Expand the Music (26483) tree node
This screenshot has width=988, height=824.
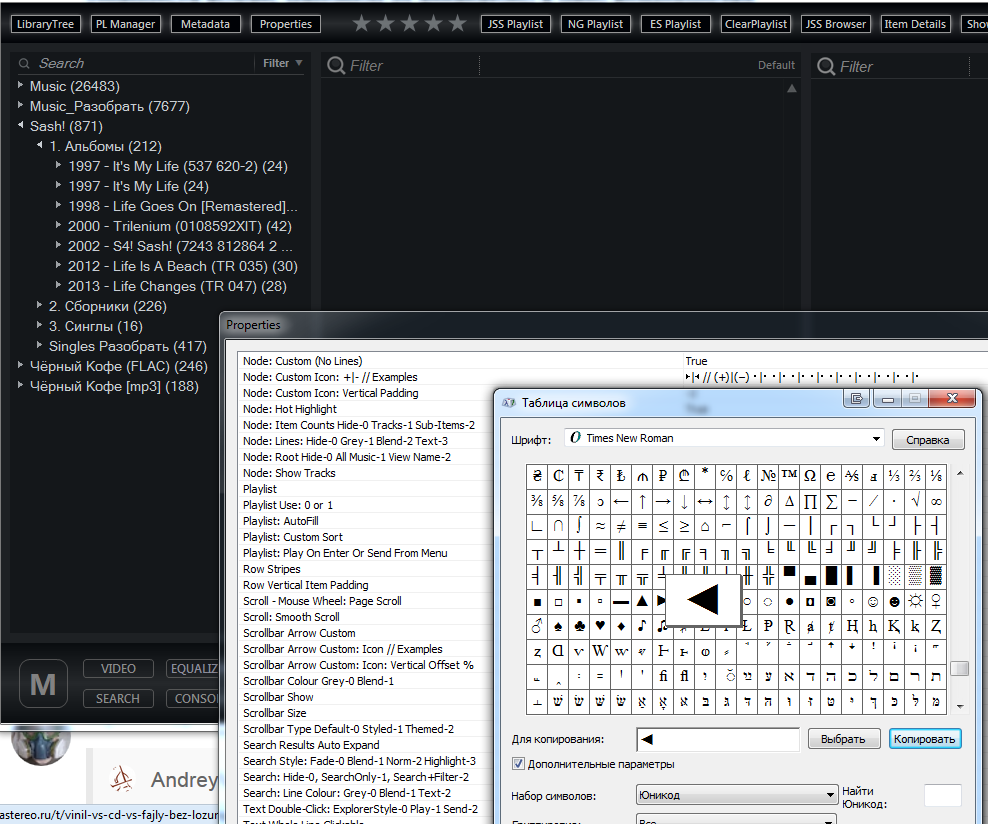click(x=20, y=86)
